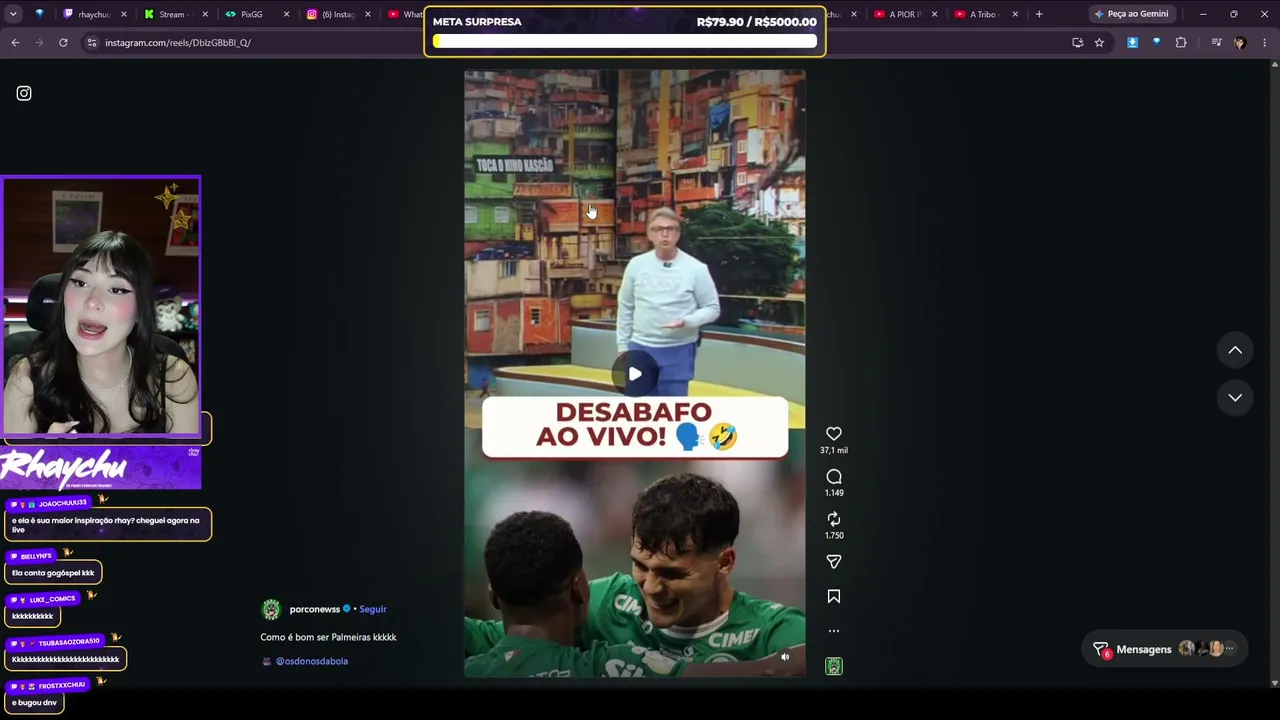Open the Extensions puzzle menu
Viewport: 1280px width, 720px height.
1181,42
